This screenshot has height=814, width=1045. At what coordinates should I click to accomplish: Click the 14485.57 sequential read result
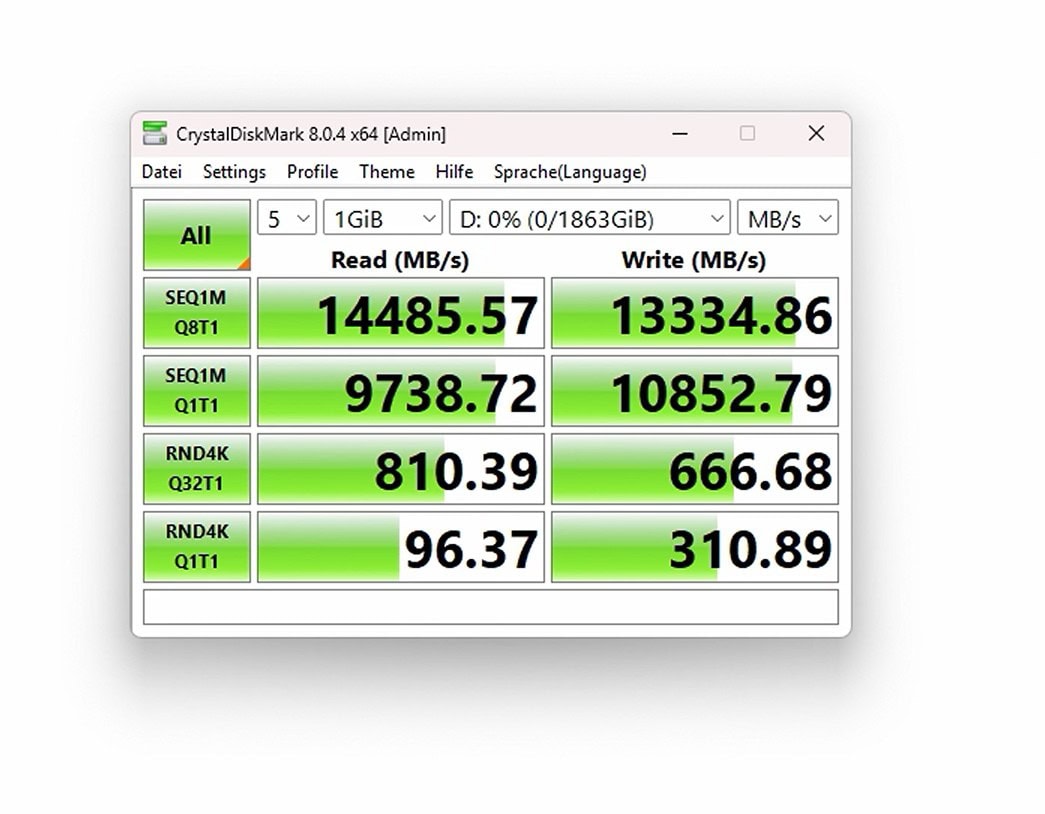(x=401, y=314)
